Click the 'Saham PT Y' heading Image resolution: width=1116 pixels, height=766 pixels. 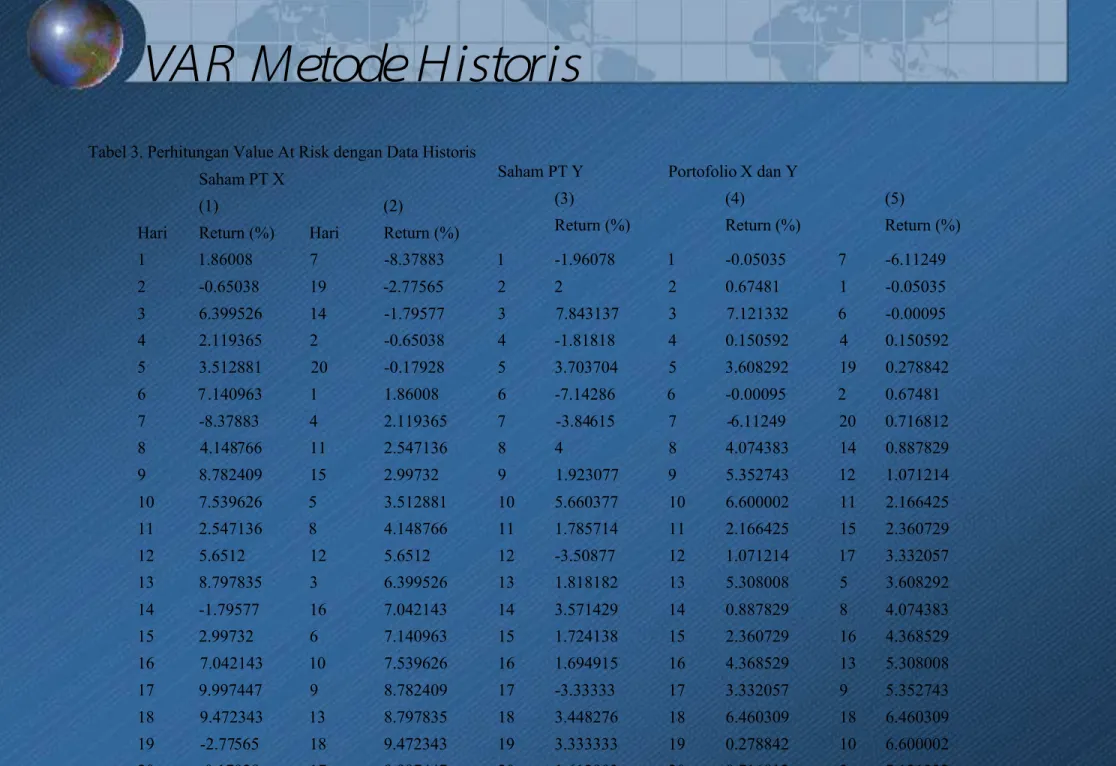pyautogui.click(x=540, y=171)
